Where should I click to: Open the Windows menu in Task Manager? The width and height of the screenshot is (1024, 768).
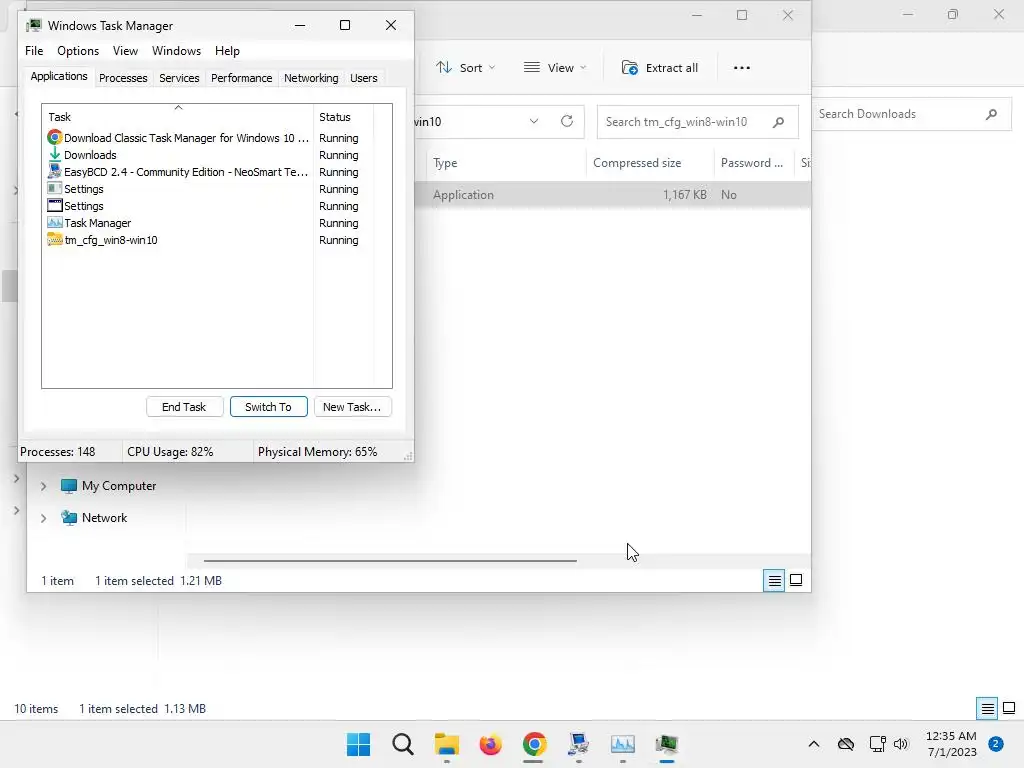(x=176, y=51)
